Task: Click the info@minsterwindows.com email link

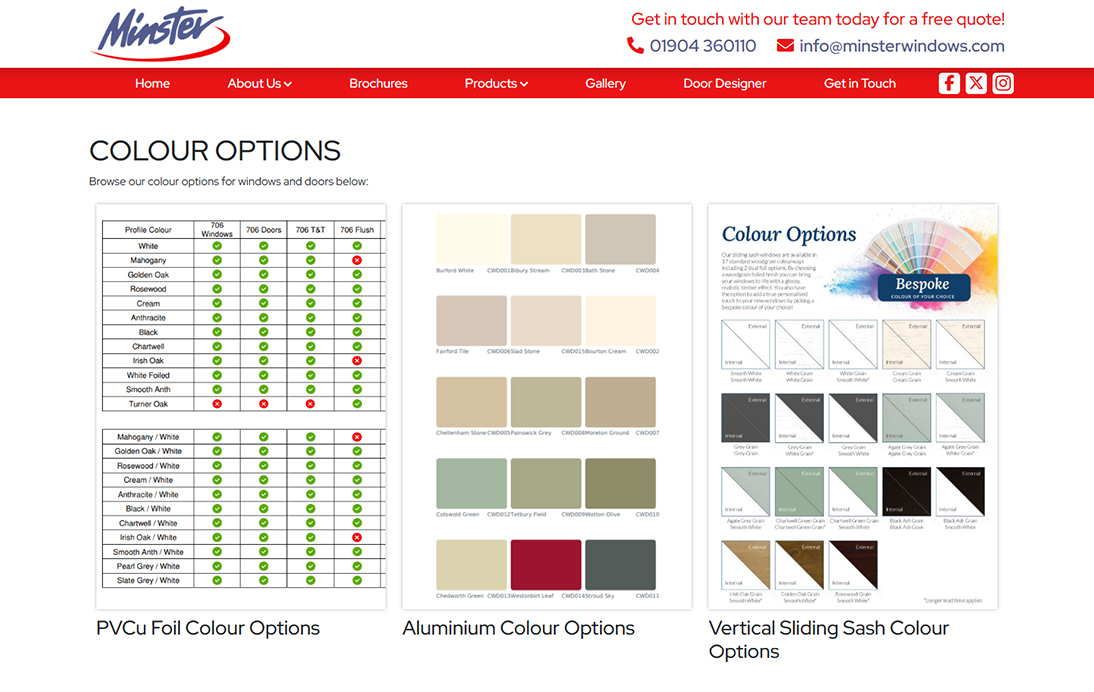Action: tap(901, 46)
